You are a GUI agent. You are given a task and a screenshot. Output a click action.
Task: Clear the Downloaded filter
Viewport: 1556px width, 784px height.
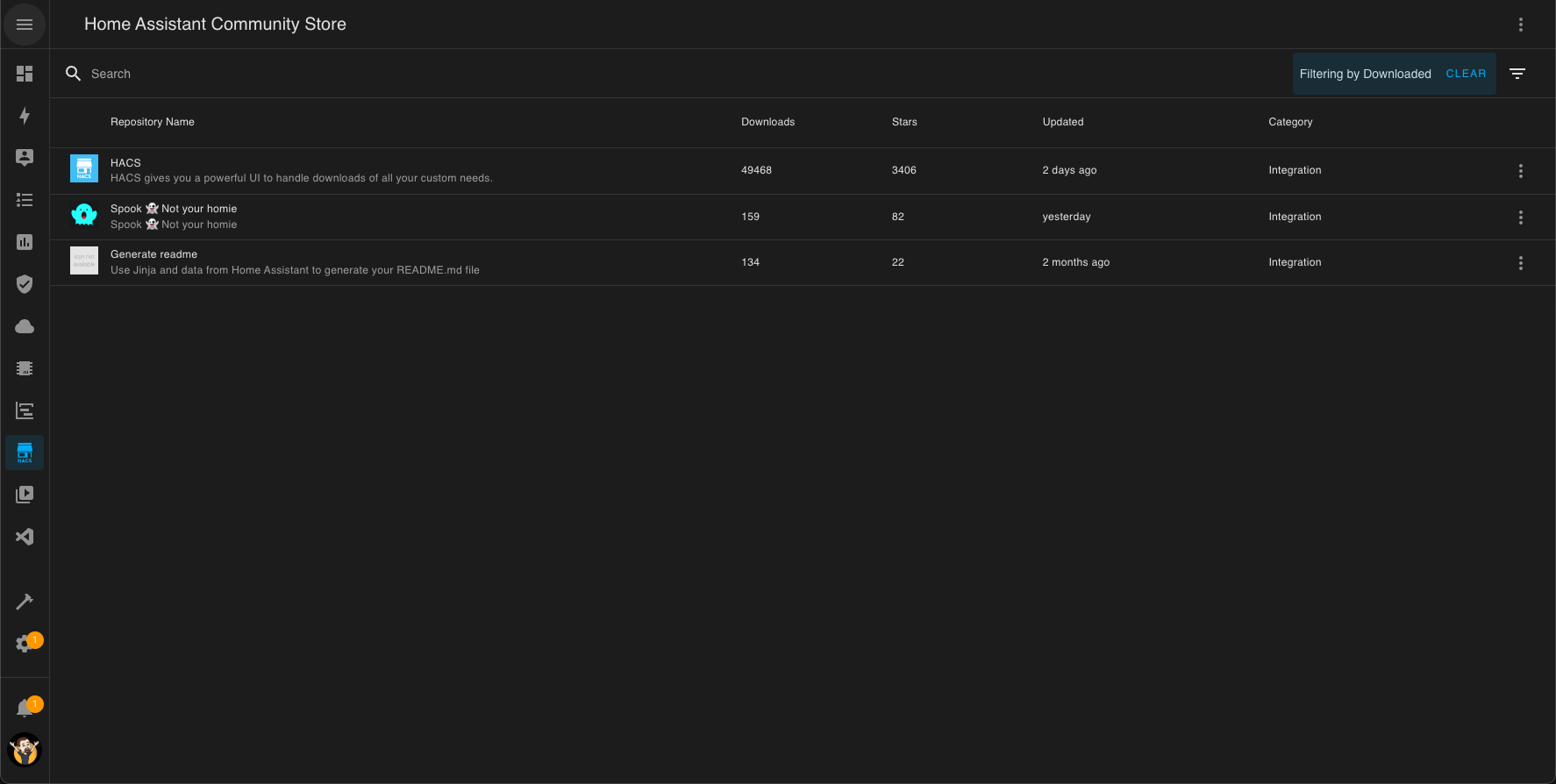click(x=1466, y=74)
